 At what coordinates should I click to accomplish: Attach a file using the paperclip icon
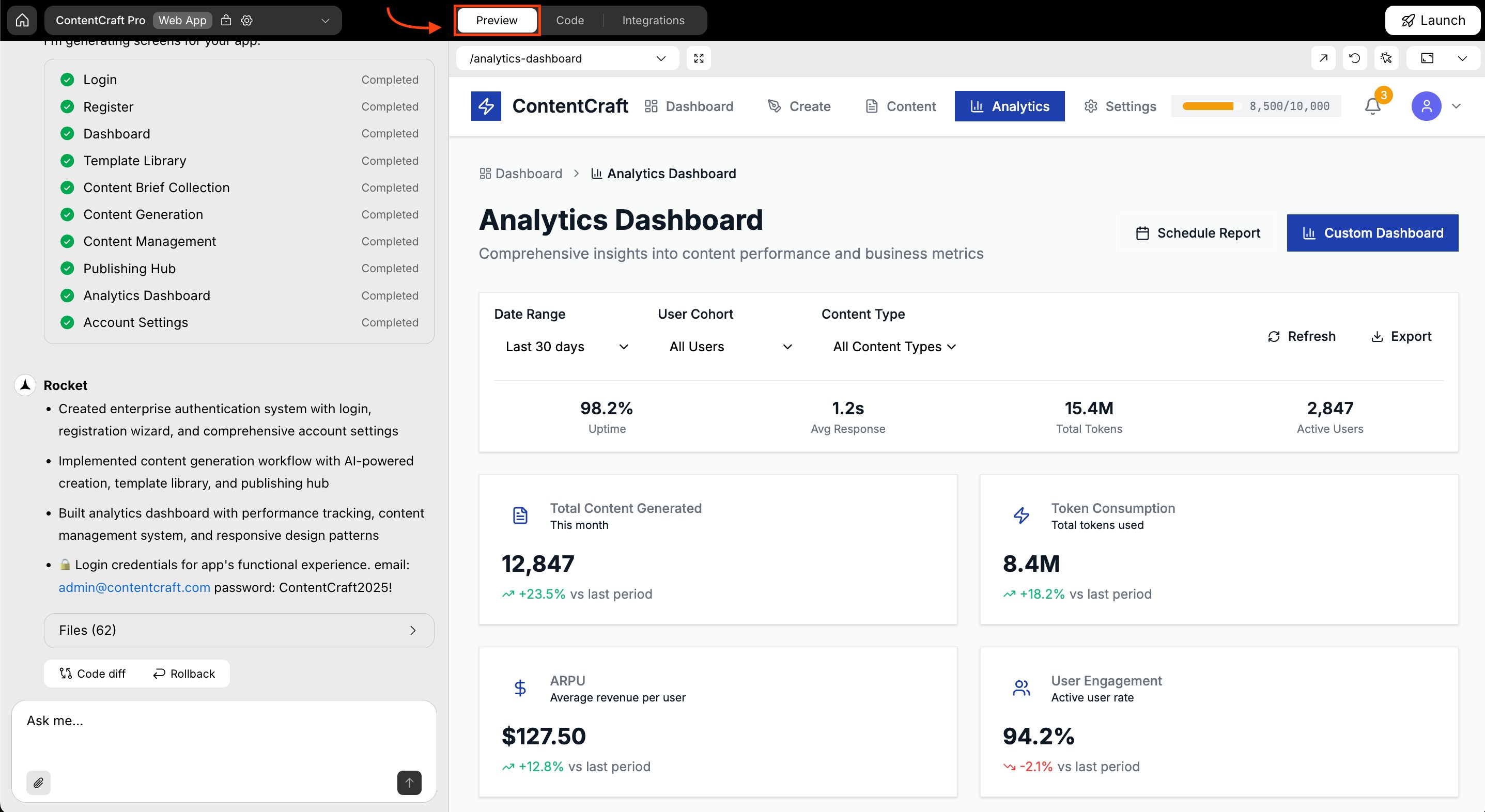coord(39,783)
